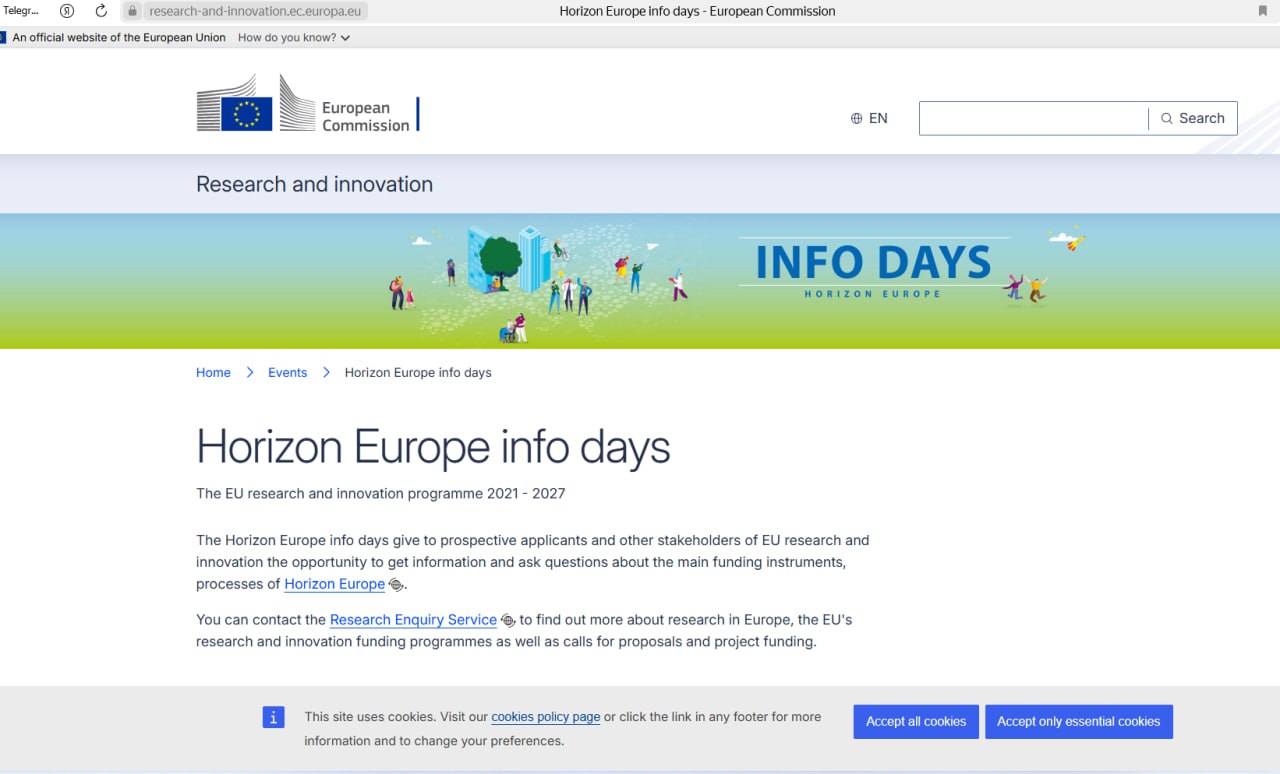Click the Yandex icon in browser bar
The image size is (1280, 774).
67,11
